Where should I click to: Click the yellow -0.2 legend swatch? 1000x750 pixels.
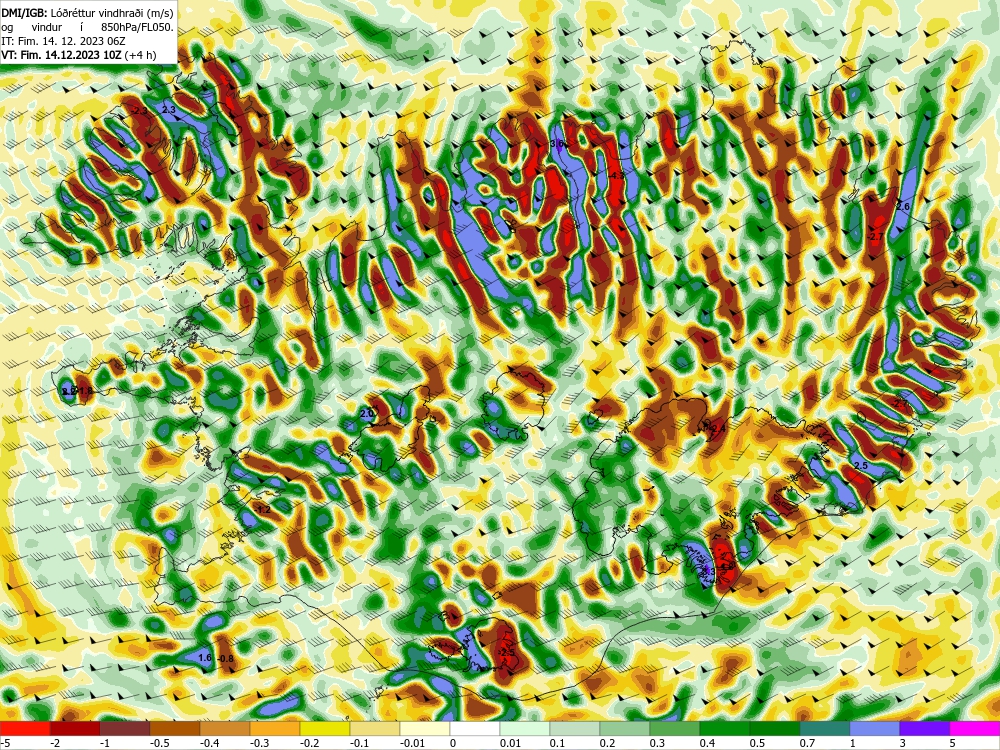325,728
